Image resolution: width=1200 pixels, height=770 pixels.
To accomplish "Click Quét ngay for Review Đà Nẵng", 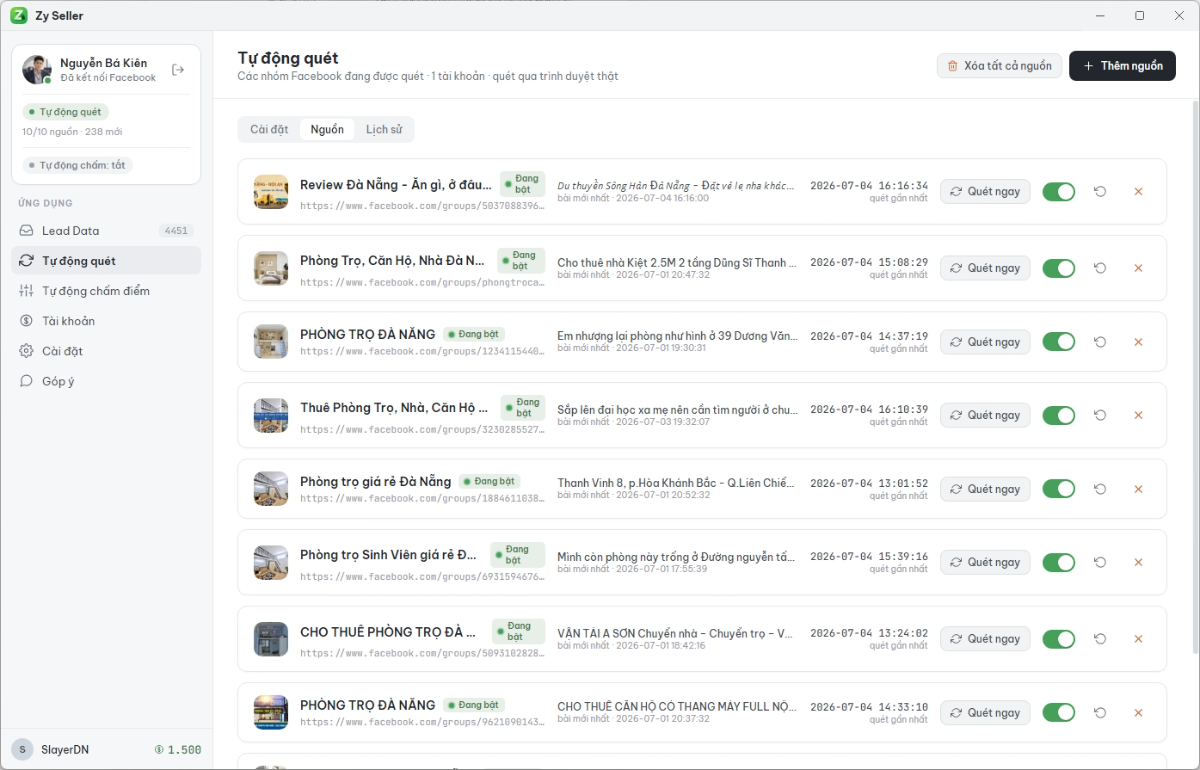I will tap(985, 191).
